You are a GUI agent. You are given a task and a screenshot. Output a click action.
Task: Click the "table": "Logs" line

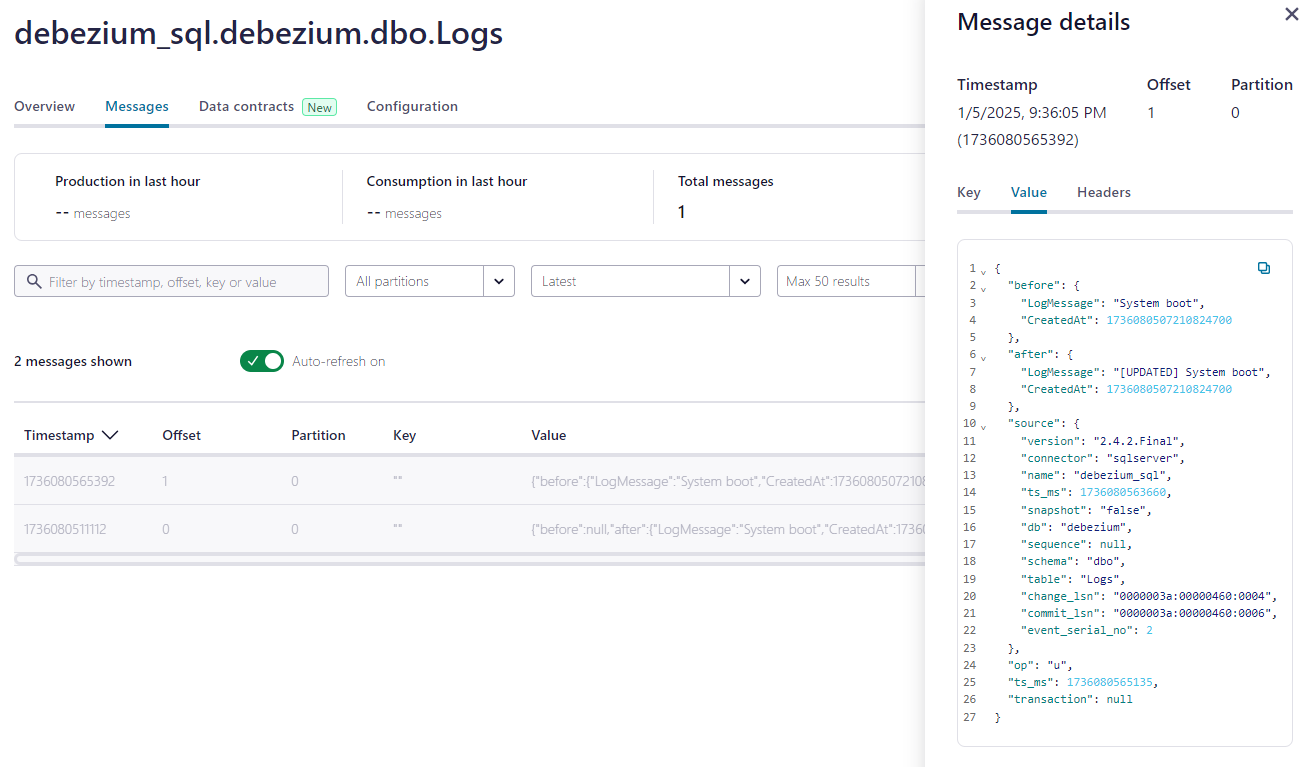click(1073, 579)
